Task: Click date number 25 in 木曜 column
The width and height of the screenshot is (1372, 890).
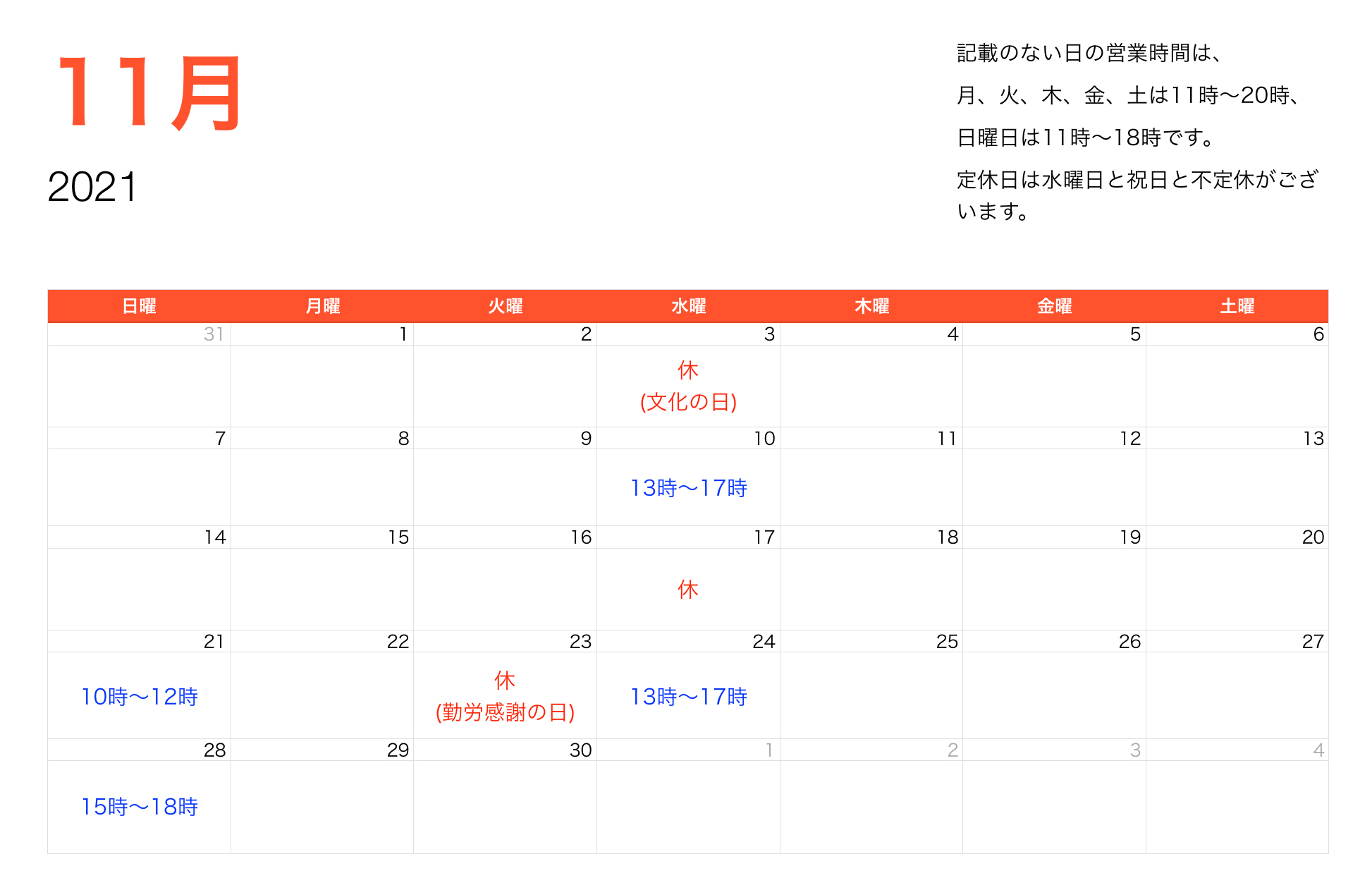Action: pos(947,642)
